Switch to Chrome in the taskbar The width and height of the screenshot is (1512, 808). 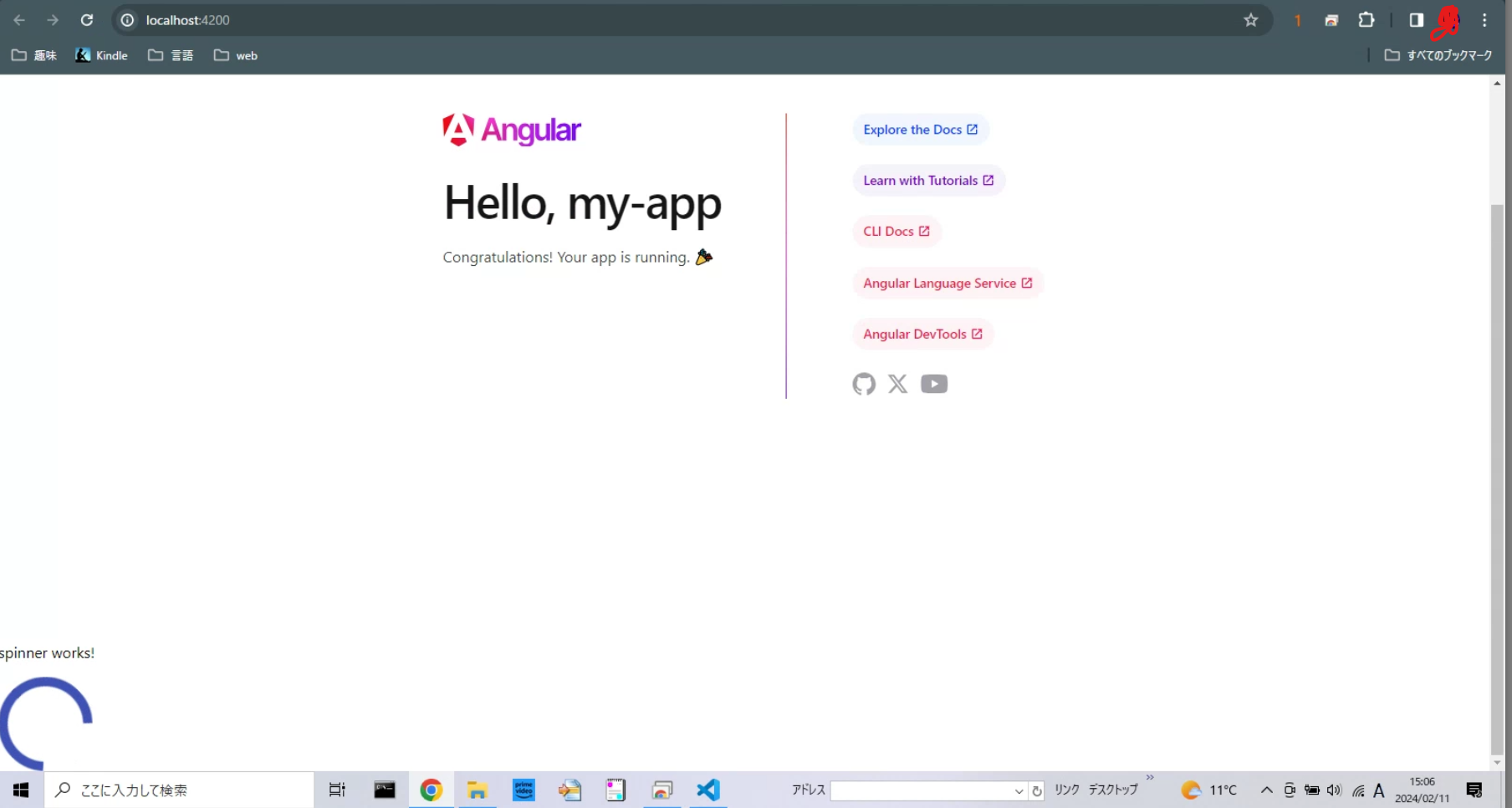[x=432, y=790]
